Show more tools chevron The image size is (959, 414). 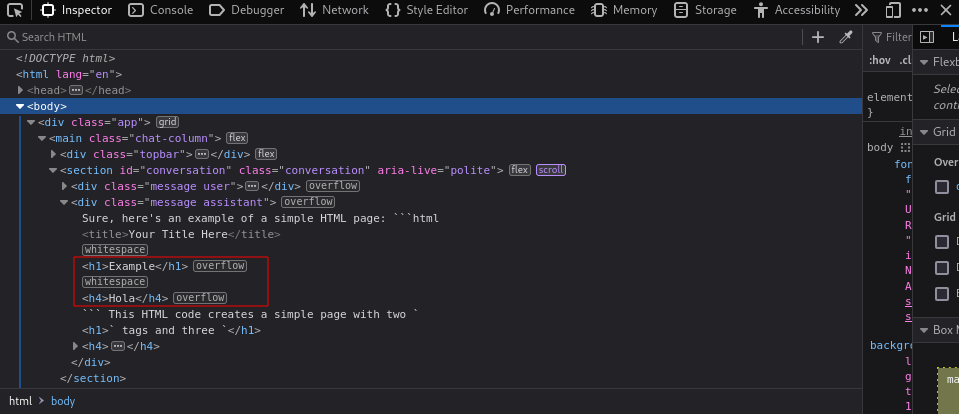tap(861, 10)
